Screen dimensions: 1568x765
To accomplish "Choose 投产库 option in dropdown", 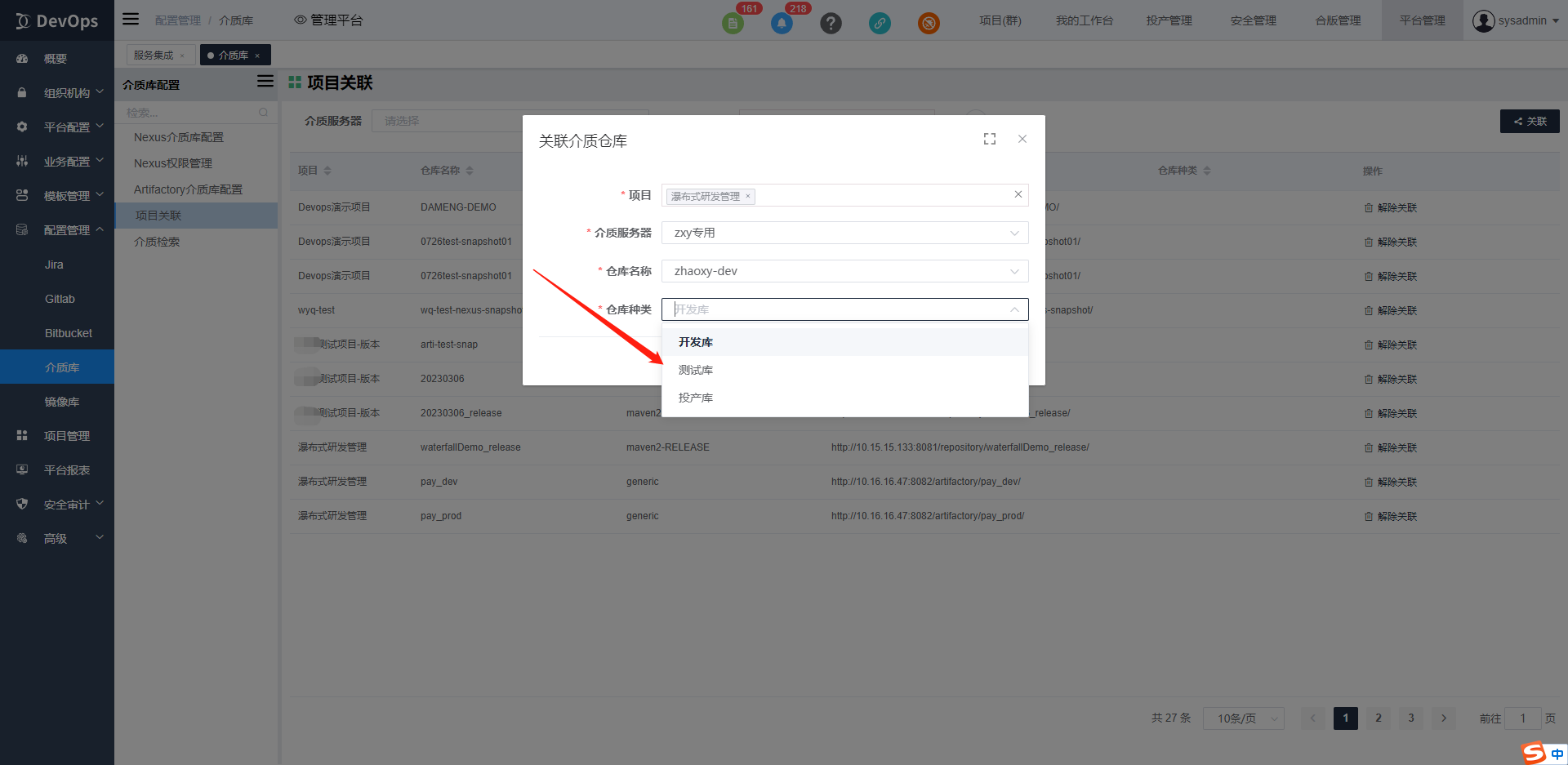I will click(x=696, y=398).
